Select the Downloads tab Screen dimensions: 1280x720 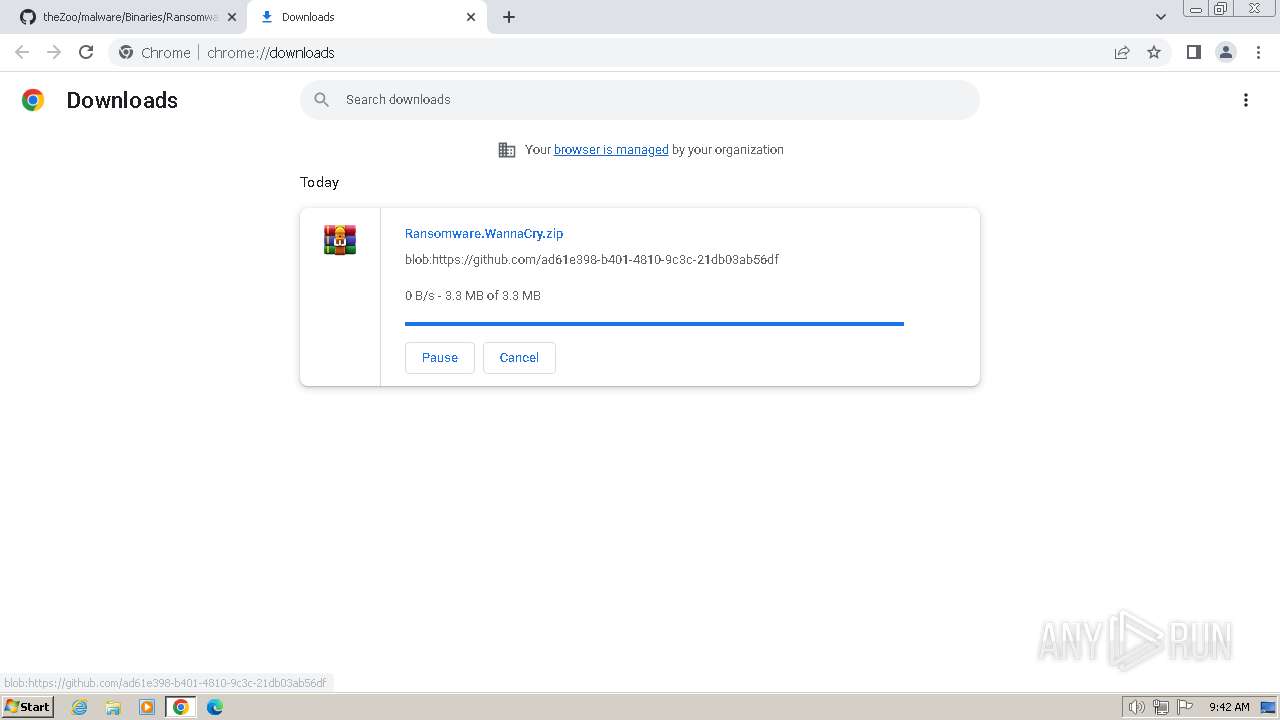point(368,17)
